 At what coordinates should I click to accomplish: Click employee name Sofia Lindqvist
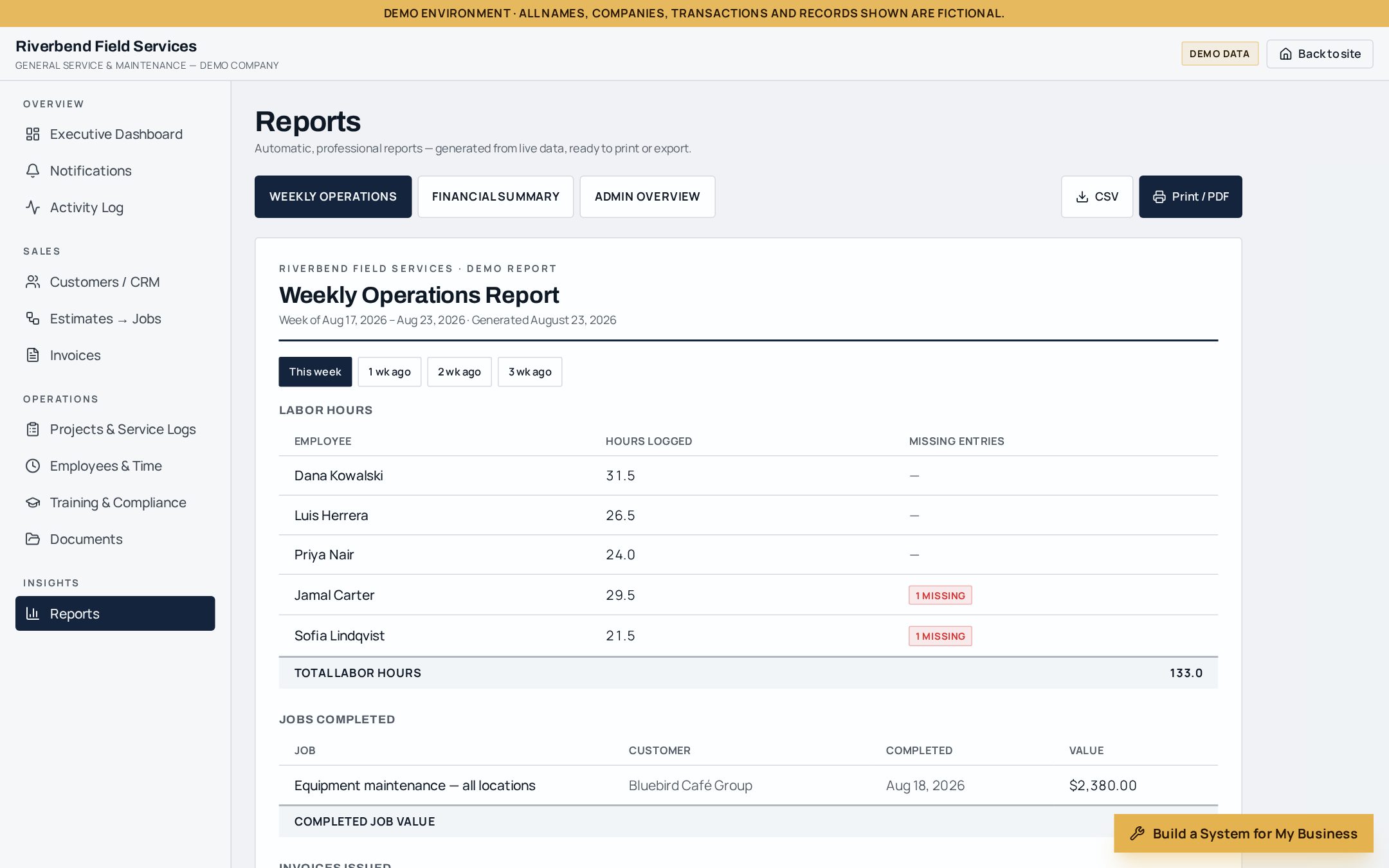[x=340, y=636]
